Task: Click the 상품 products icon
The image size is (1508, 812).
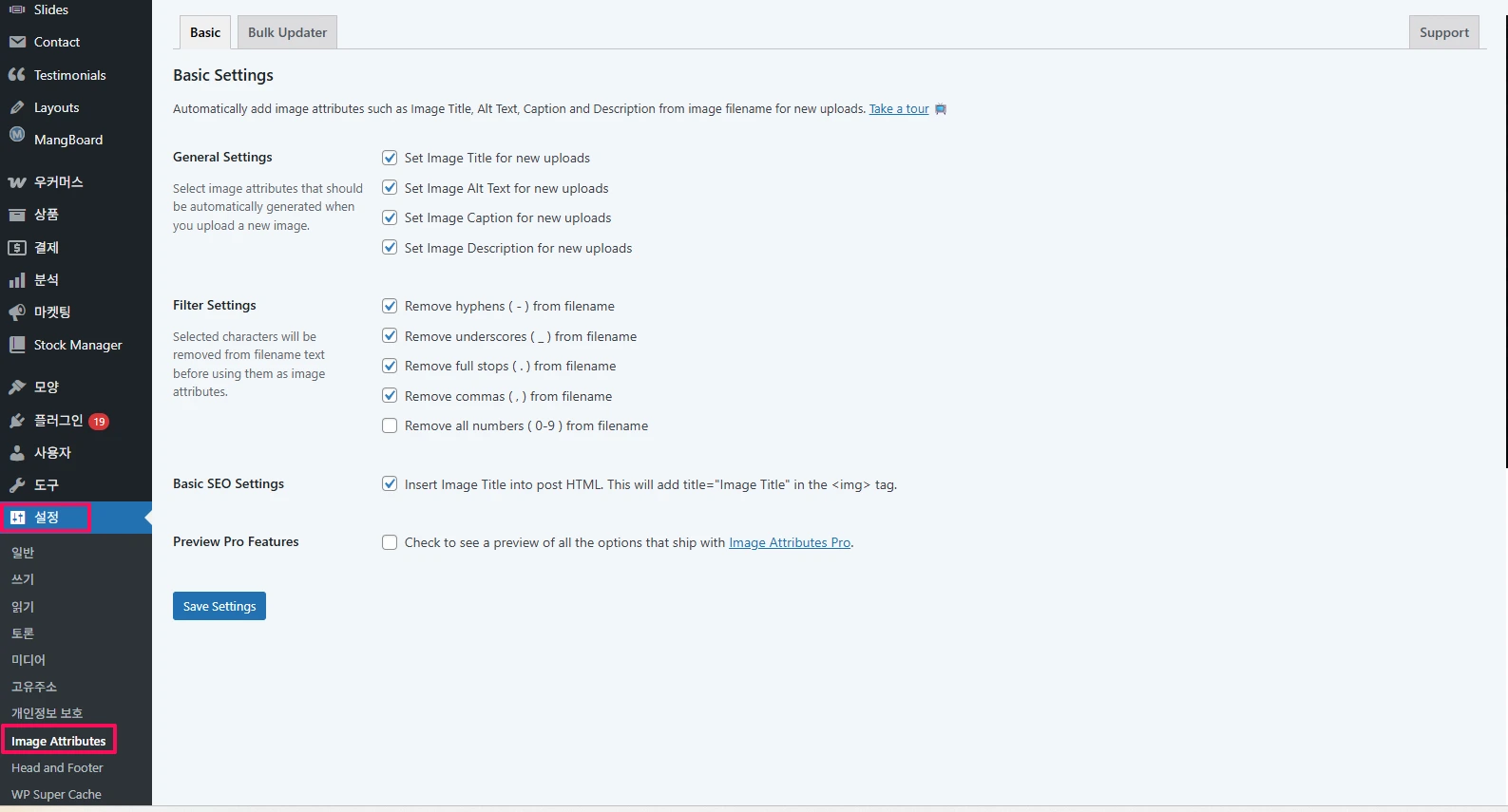Action: coord(17,215)
